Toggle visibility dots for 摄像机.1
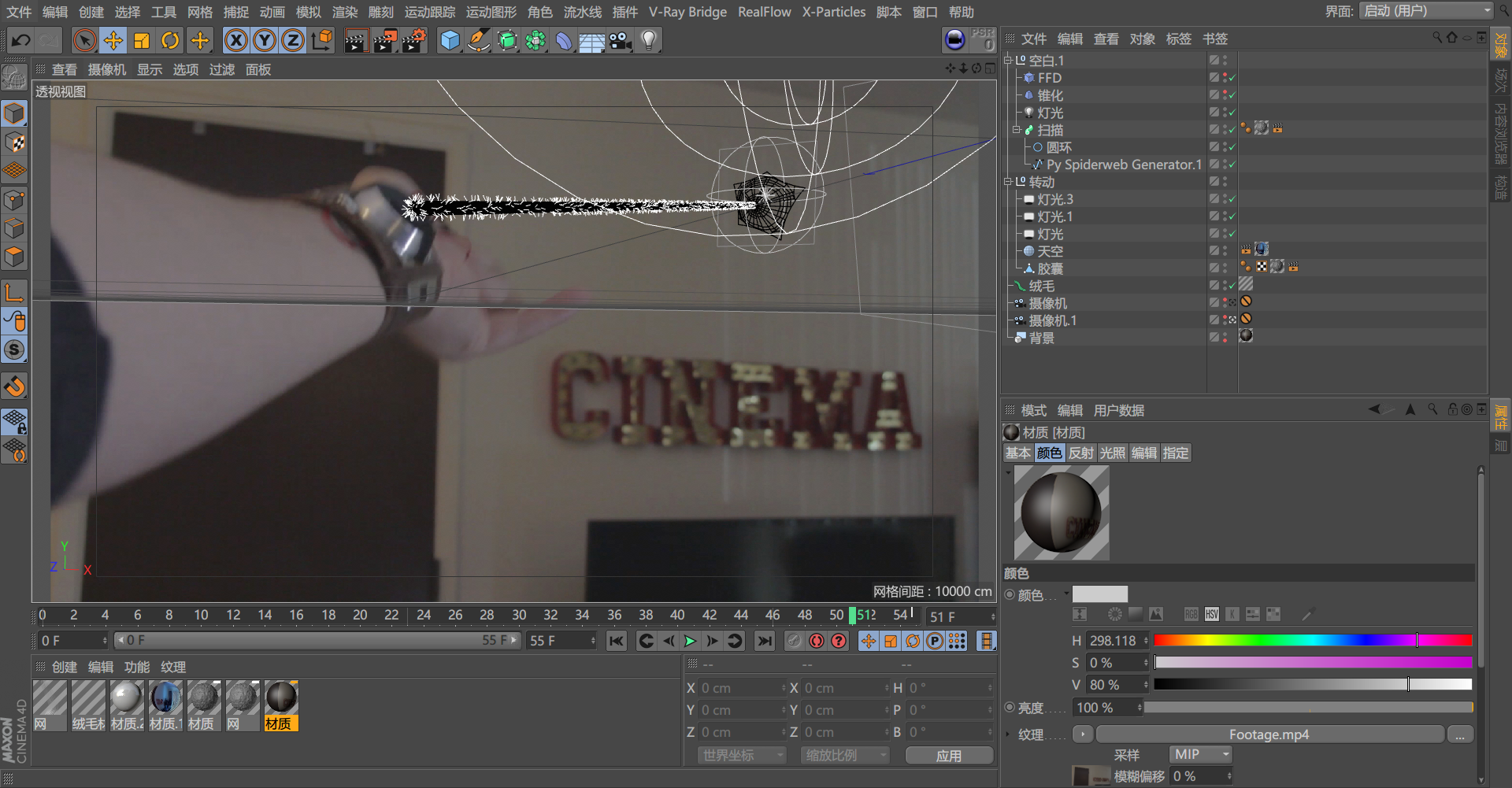 click(x=1225, y=320)
